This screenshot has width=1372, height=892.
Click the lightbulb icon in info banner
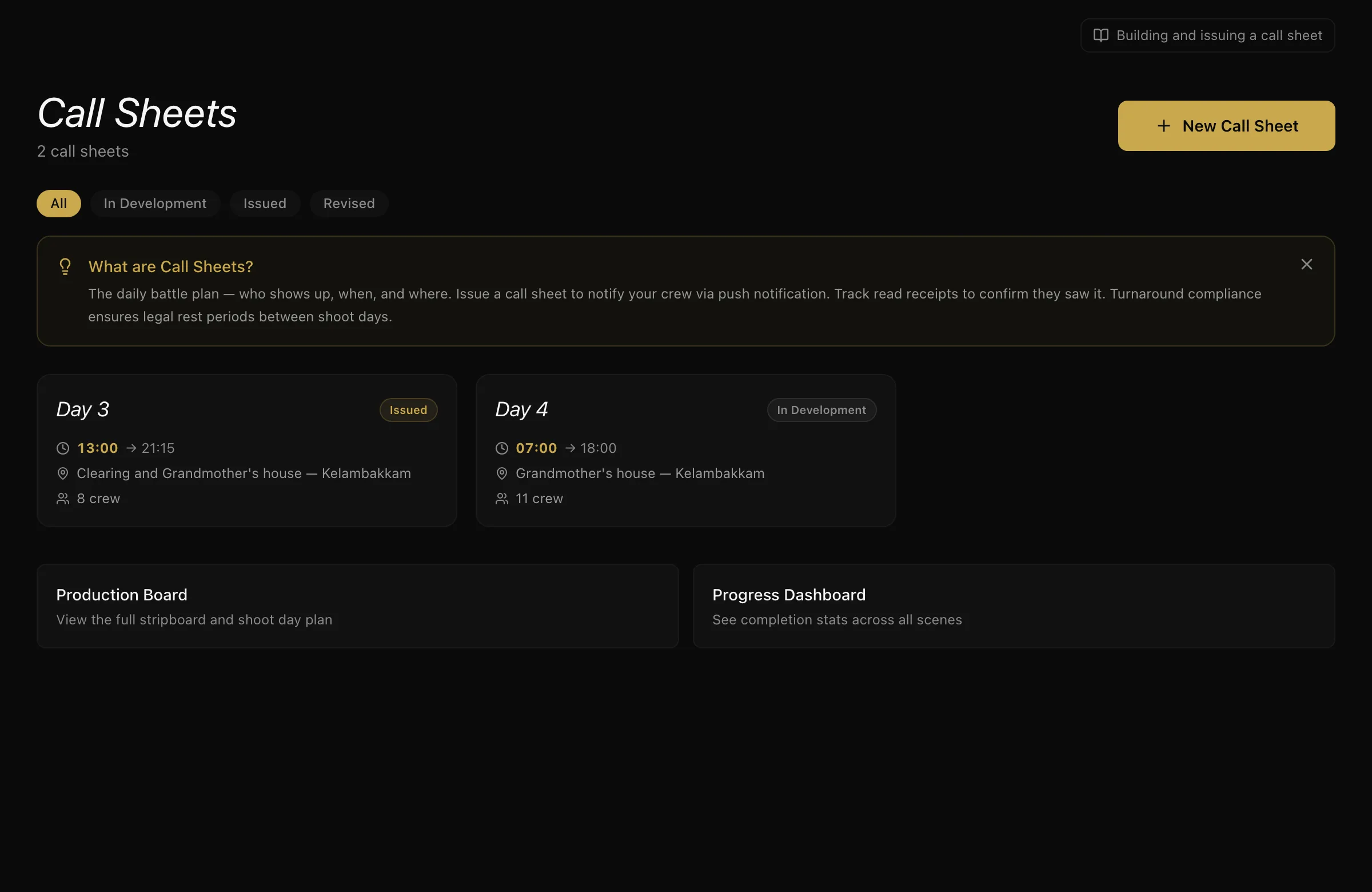65,266
